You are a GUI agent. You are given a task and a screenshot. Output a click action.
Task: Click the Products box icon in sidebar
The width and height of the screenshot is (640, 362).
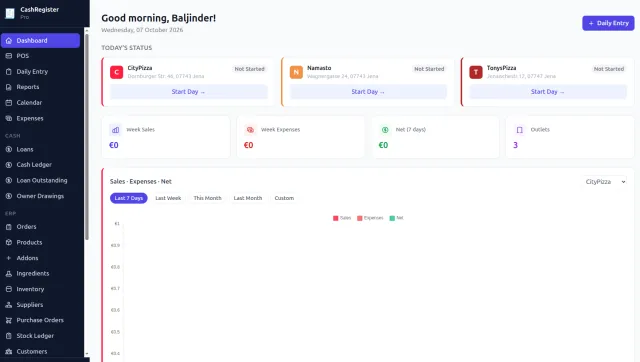(9, 242)
